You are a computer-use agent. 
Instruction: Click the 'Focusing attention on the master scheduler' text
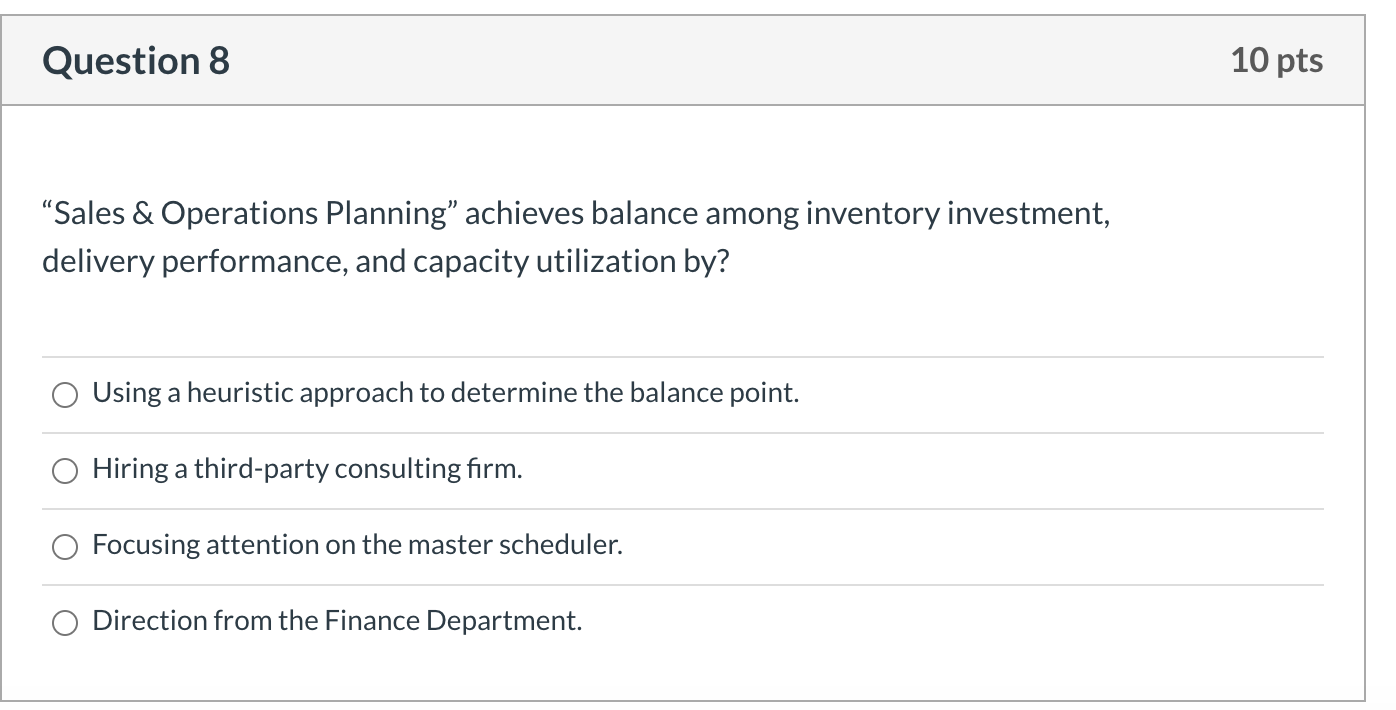[x=358, y=544]
